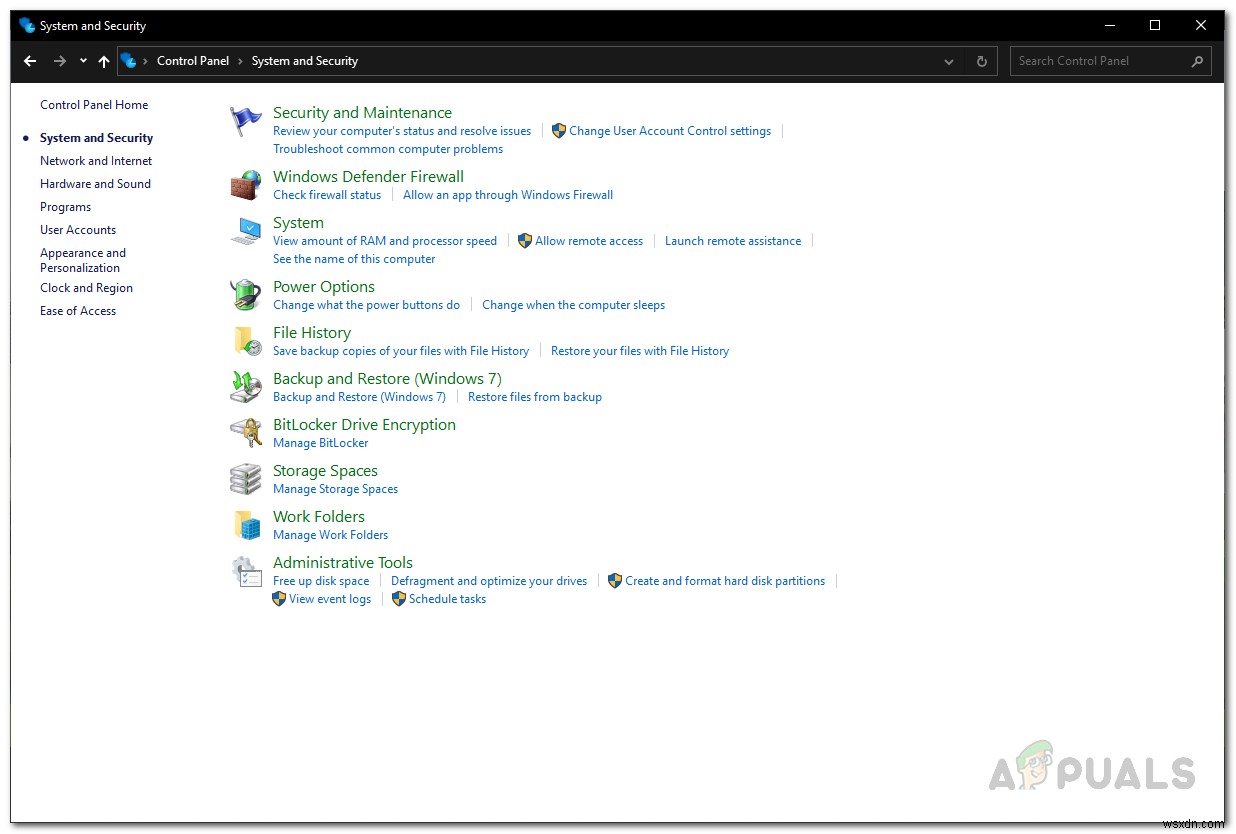Viewport: 1236px width, 834px height.
Task: Click the Power Options battery icon
Action: (x=246, y=295)
